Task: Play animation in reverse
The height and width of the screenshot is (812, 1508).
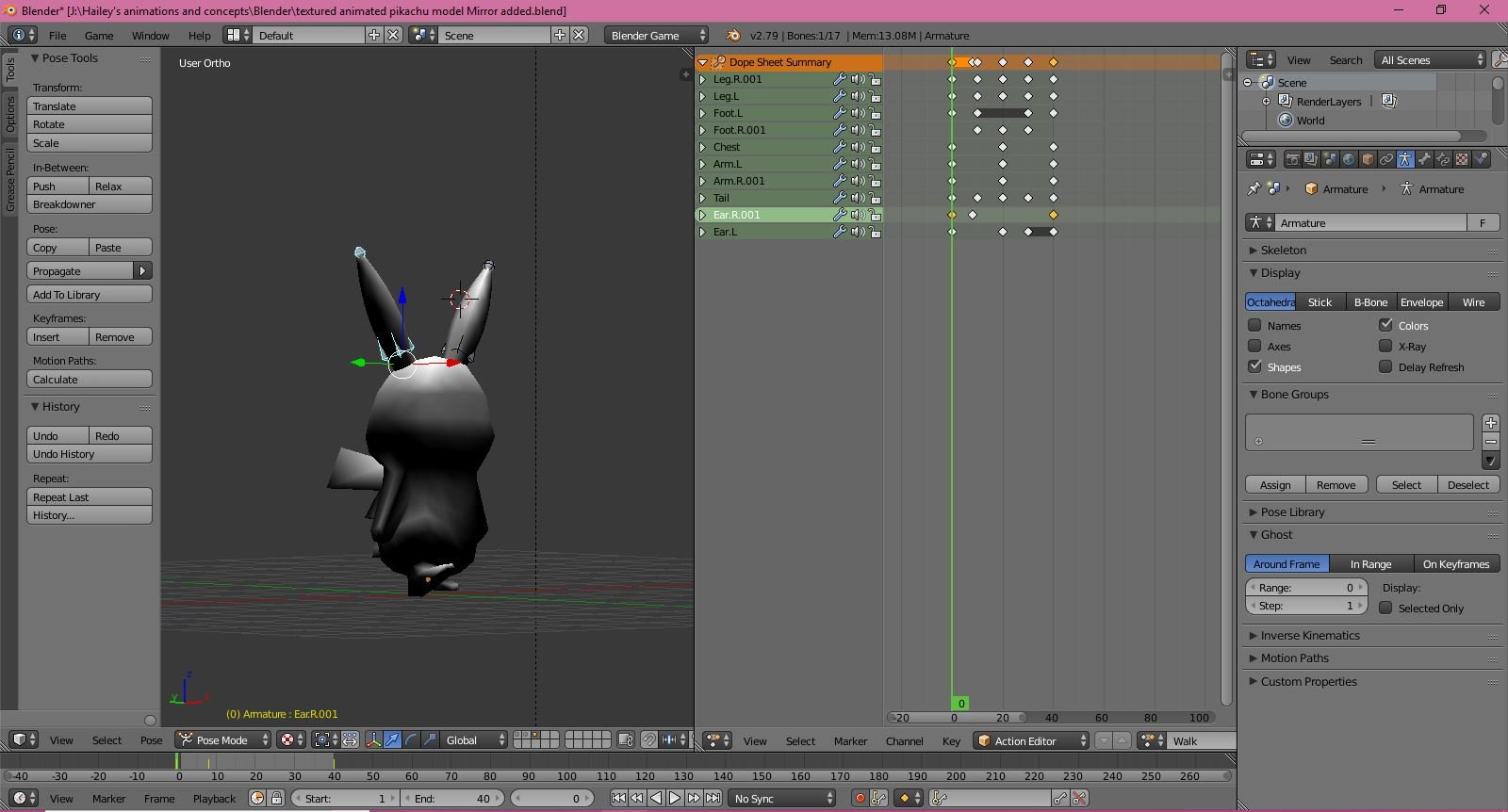Action: pos(656,798)
